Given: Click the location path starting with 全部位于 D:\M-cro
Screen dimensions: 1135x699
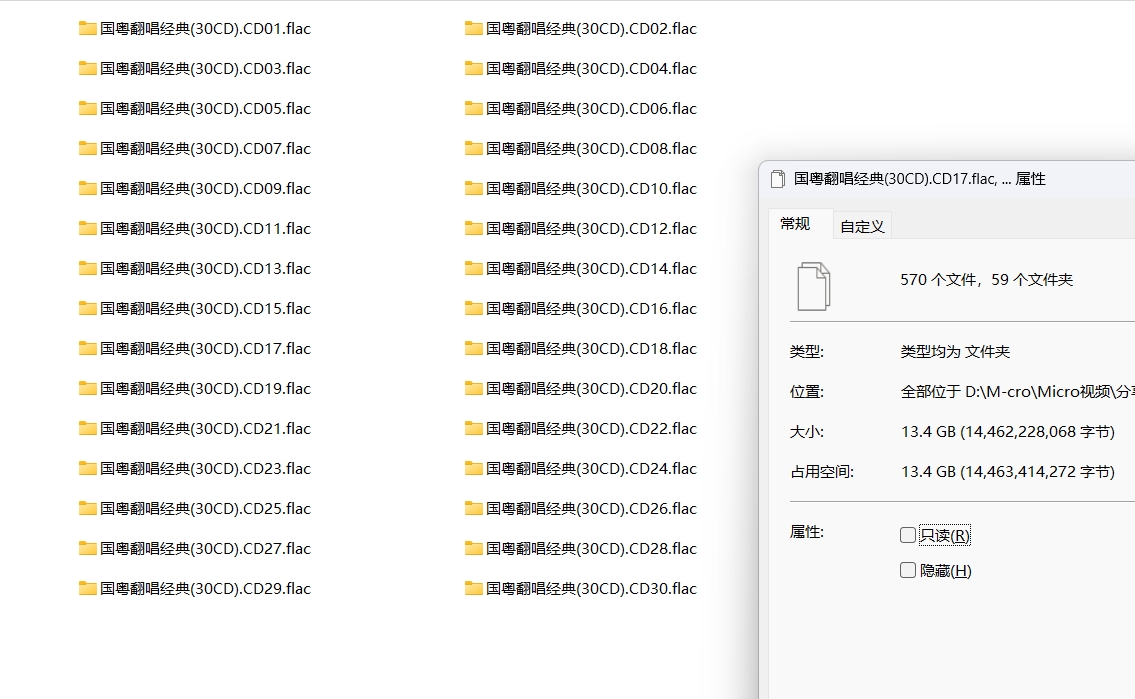Looking at the screenshot, I should click(1017, 392).
